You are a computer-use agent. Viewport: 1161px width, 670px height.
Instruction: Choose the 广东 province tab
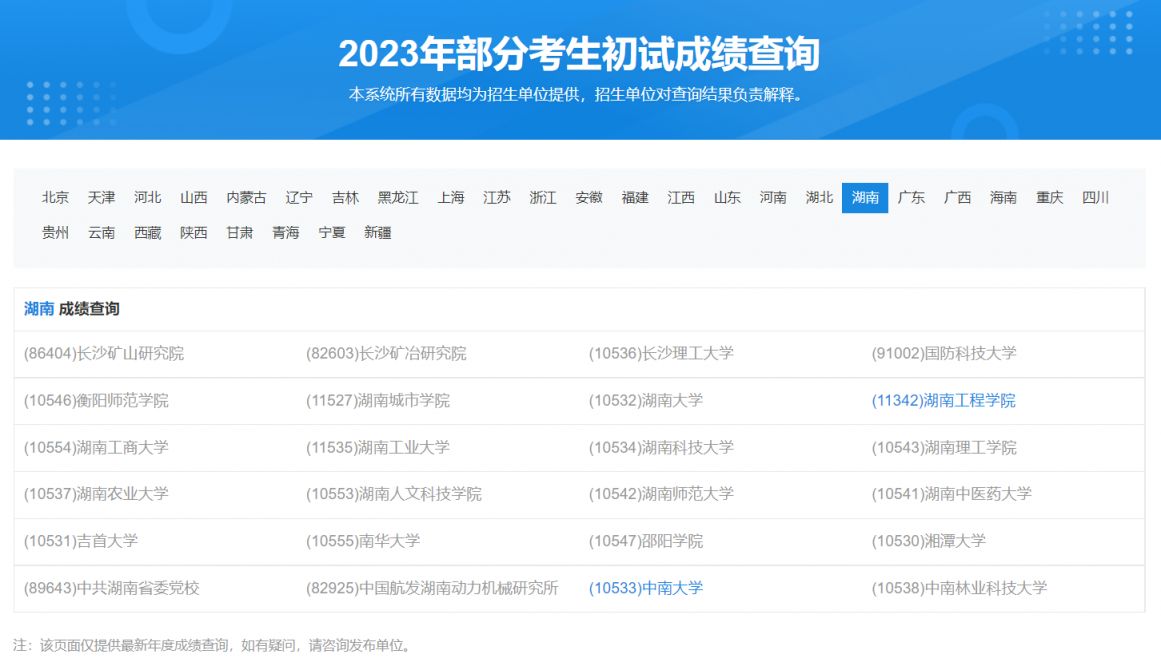coord(911,198)
